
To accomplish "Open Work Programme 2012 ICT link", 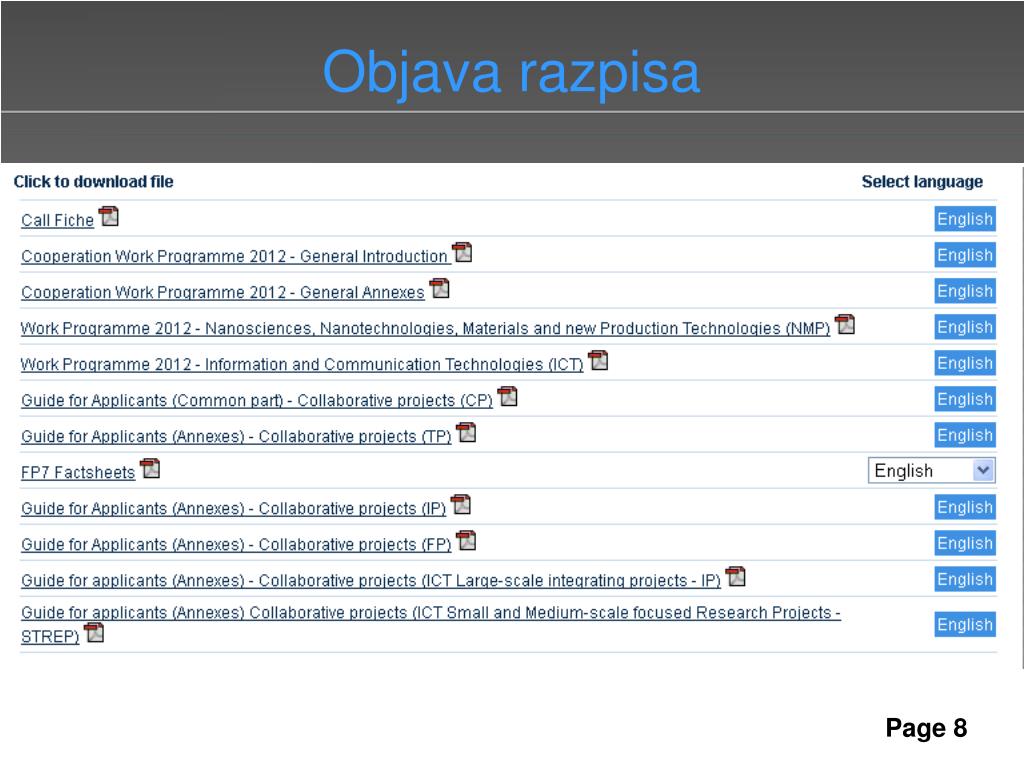I will (x=301, y=365).
